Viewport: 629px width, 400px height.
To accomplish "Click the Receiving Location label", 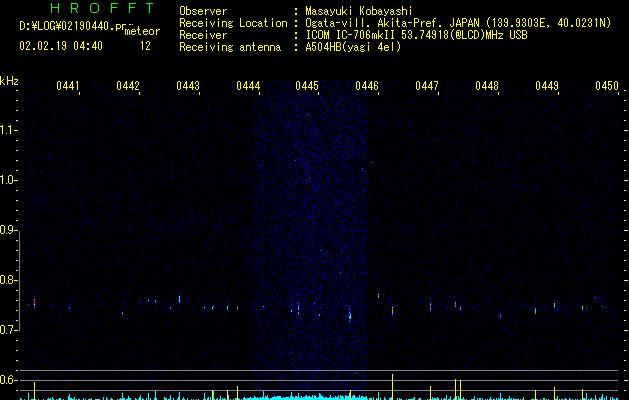I will coord(233,23).
